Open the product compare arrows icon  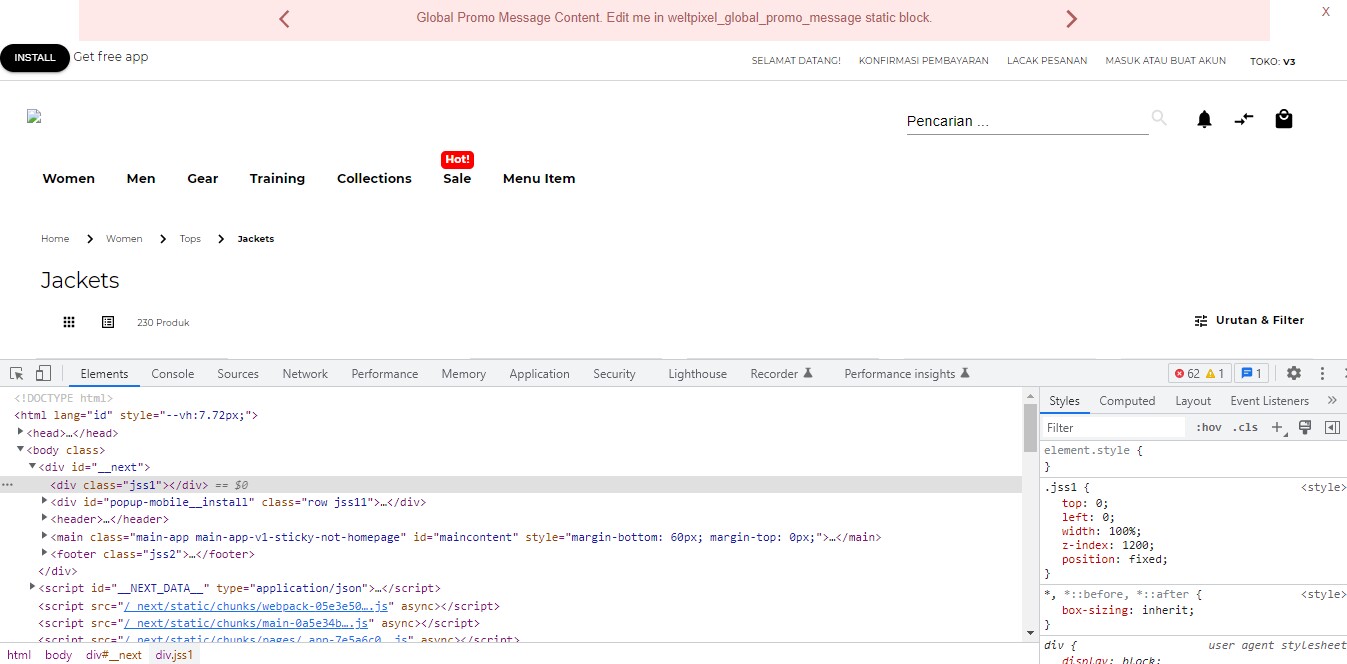[x=1244, y=119]
